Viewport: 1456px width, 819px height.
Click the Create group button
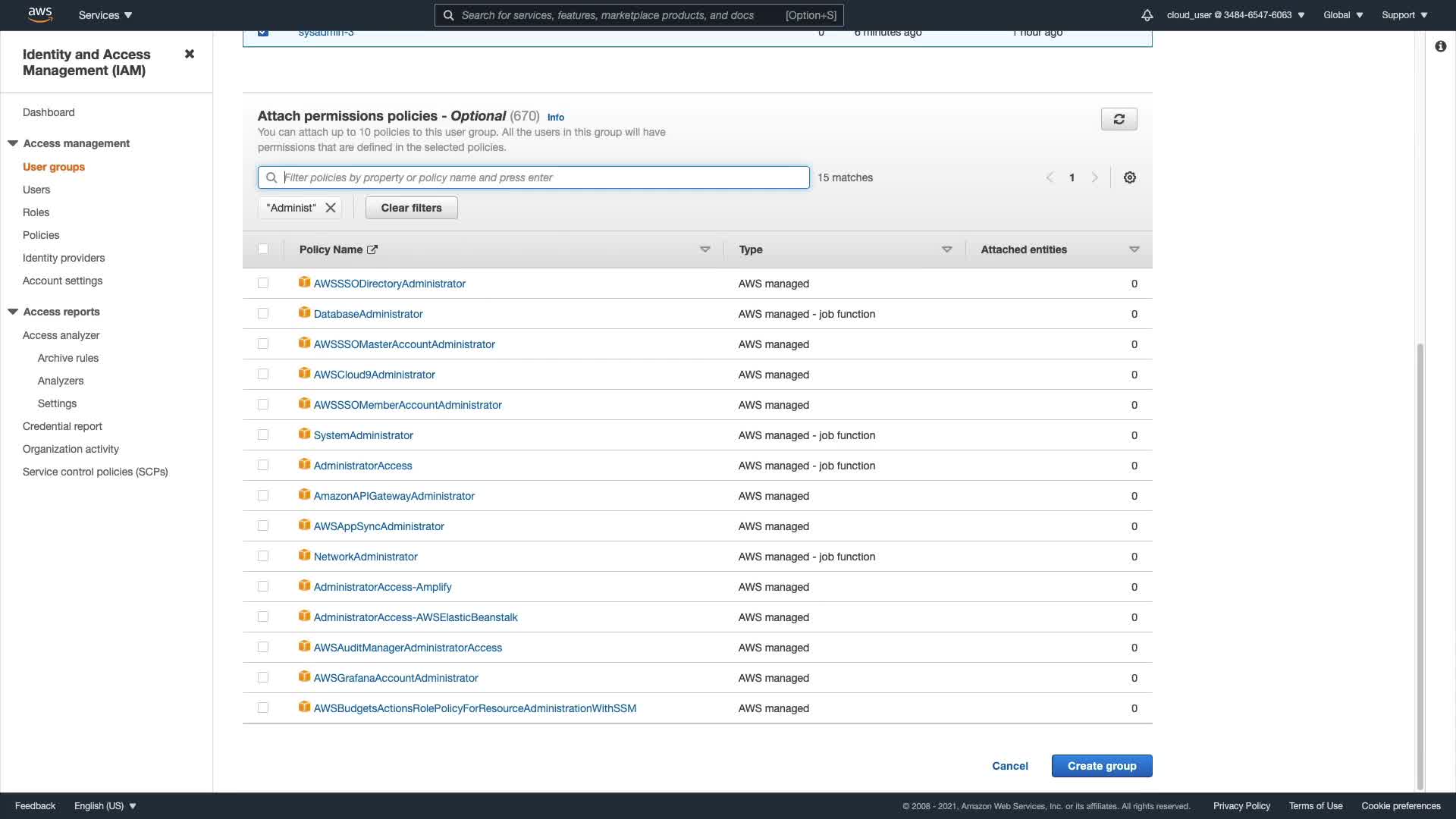(1101, 766)
